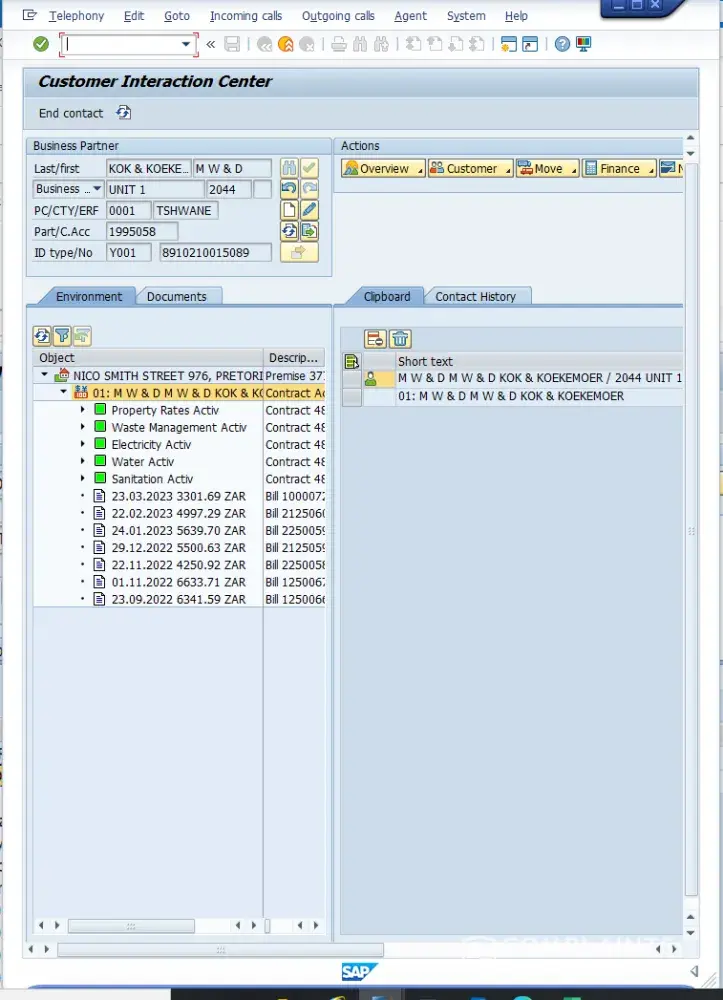Viewport: 723px width, 1000px height.
Task: Click the Help question mark icon
Action: 562,44
